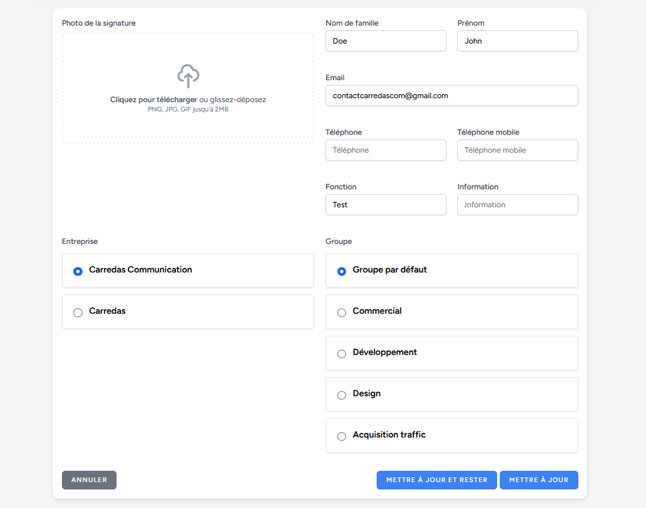
Task: Select the Carredas company radio option
Action: (x=78, y=313)
